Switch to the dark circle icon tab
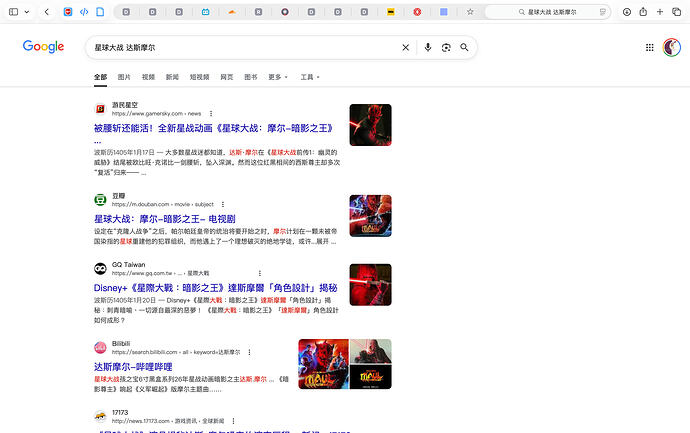690x433 pixels. [x=285, y=12]
